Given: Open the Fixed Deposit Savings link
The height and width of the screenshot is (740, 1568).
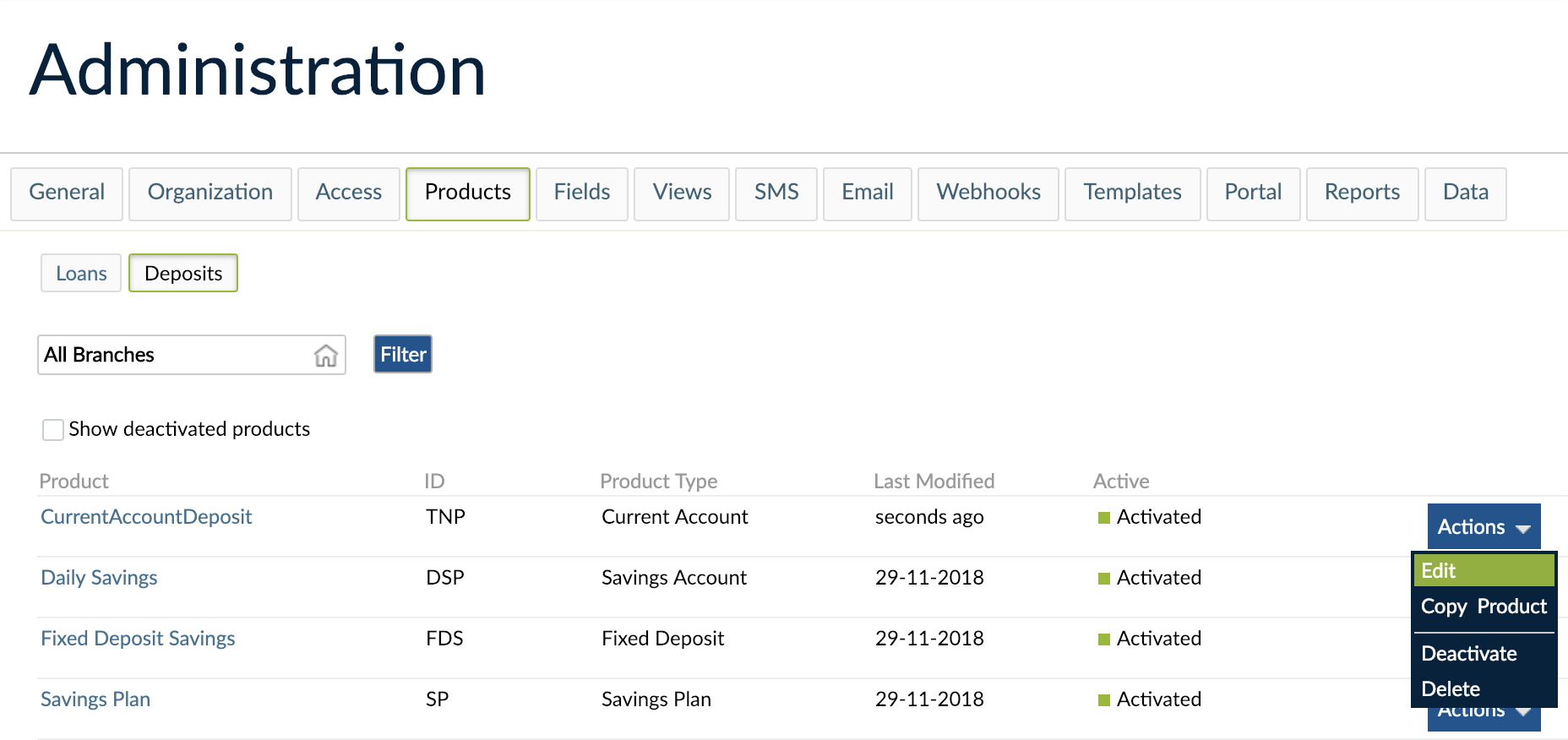Looking at the screenshot, I should pyautogui.click(x=138, y=639).
